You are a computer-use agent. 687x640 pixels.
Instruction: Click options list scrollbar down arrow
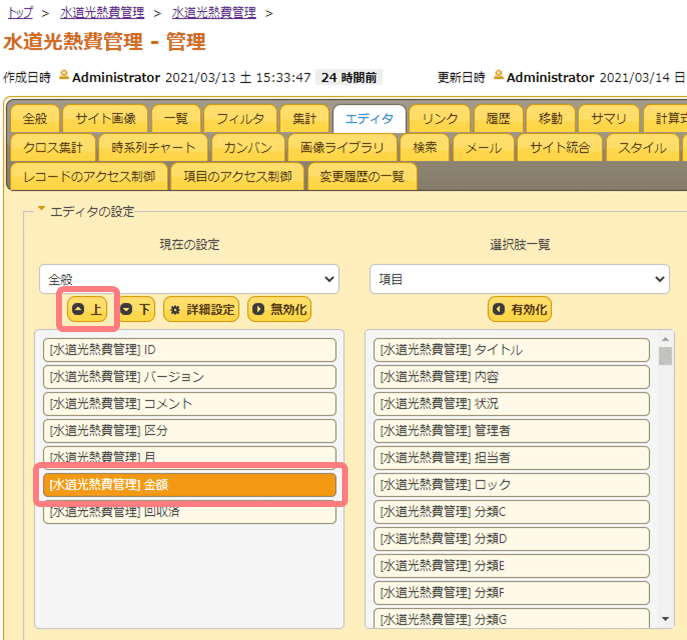[665, 619]
